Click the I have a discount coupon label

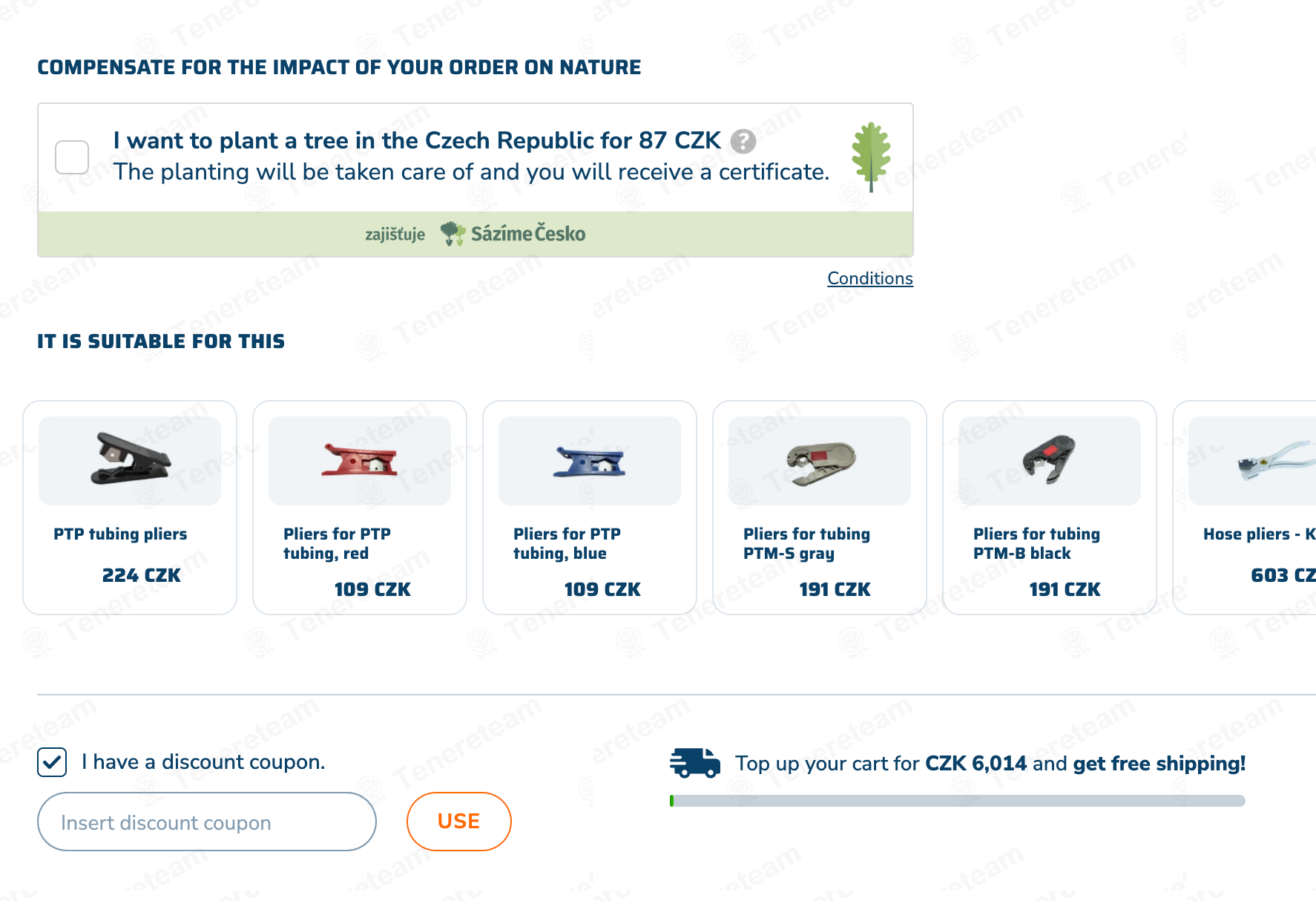click(x=203, y=762)
